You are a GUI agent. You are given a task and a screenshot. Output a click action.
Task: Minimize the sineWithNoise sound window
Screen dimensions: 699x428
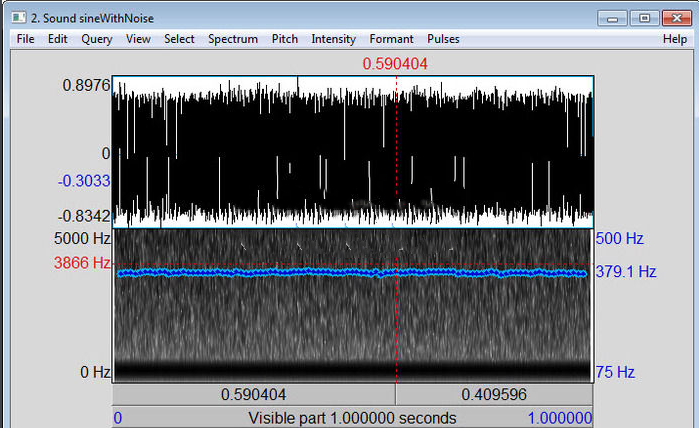pos(612,18)
